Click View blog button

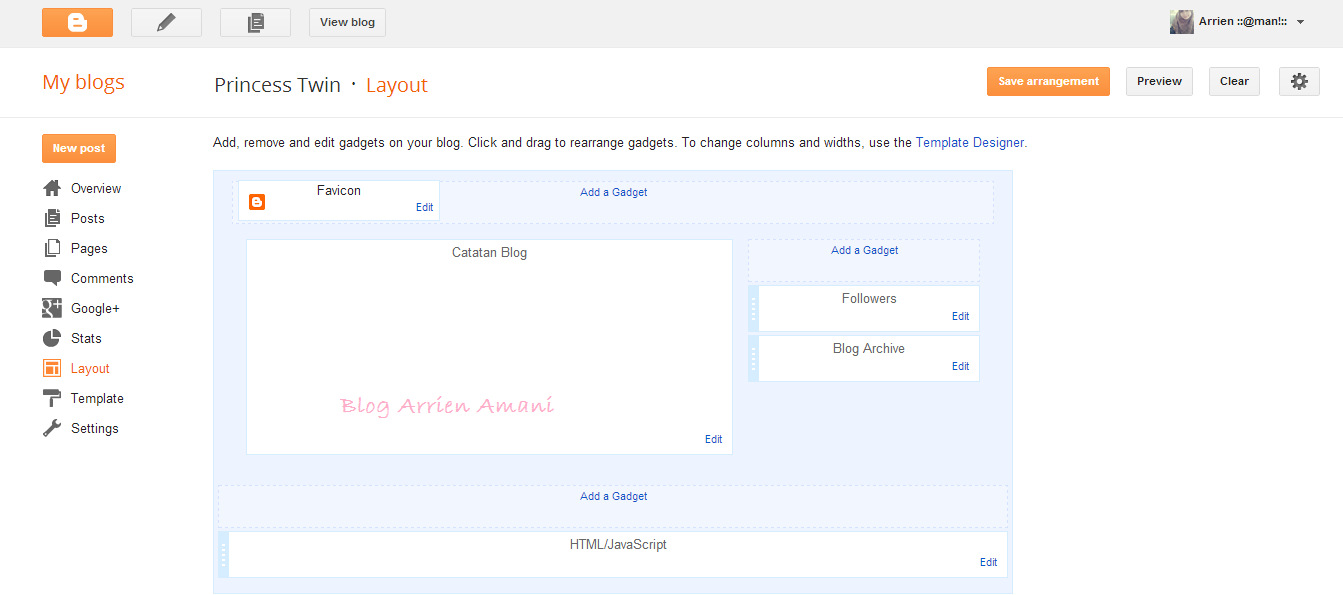coord(347,21)
